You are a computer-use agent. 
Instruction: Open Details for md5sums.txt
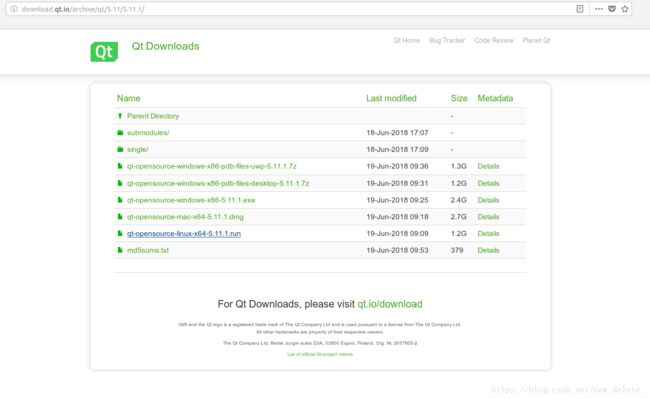(x=488, y=250)
